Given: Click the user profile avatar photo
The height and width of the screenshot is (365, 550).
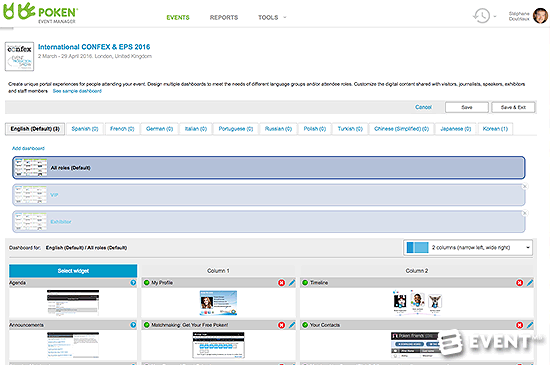Looking at the screenshot, I should pos(540,16).
